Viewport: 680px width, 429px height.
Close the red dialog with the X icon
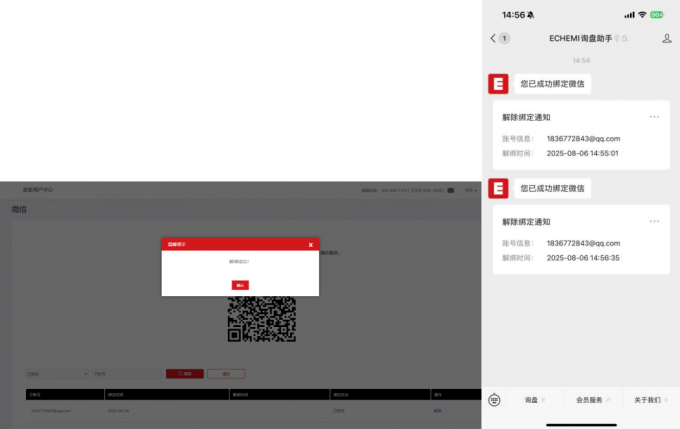click(x=311, y=245)
